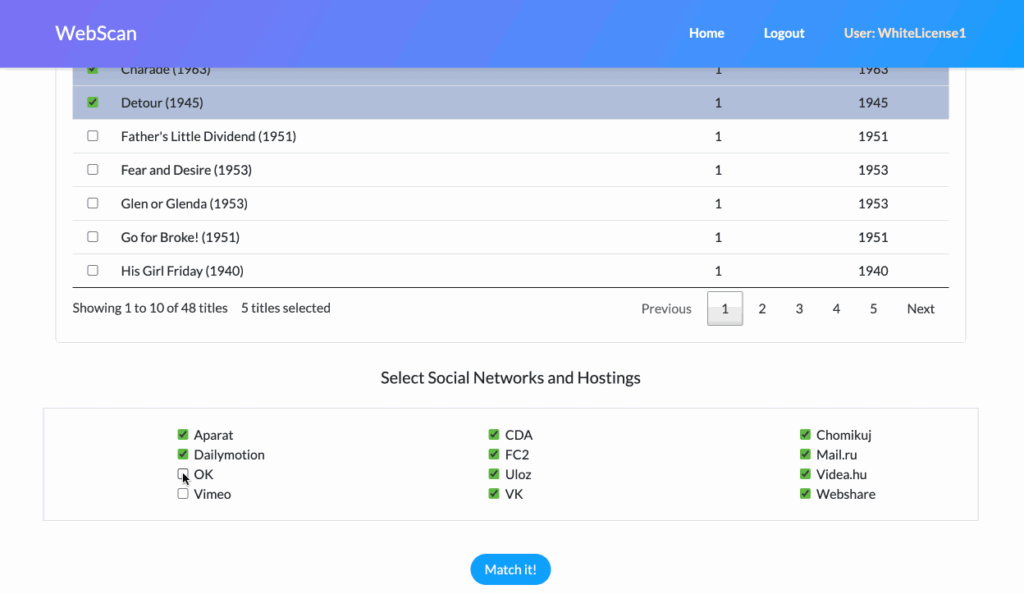Select the His Girl Friday (1940) checkbox
Viewport: 1024px width, 594px height.
pos(93,270)
